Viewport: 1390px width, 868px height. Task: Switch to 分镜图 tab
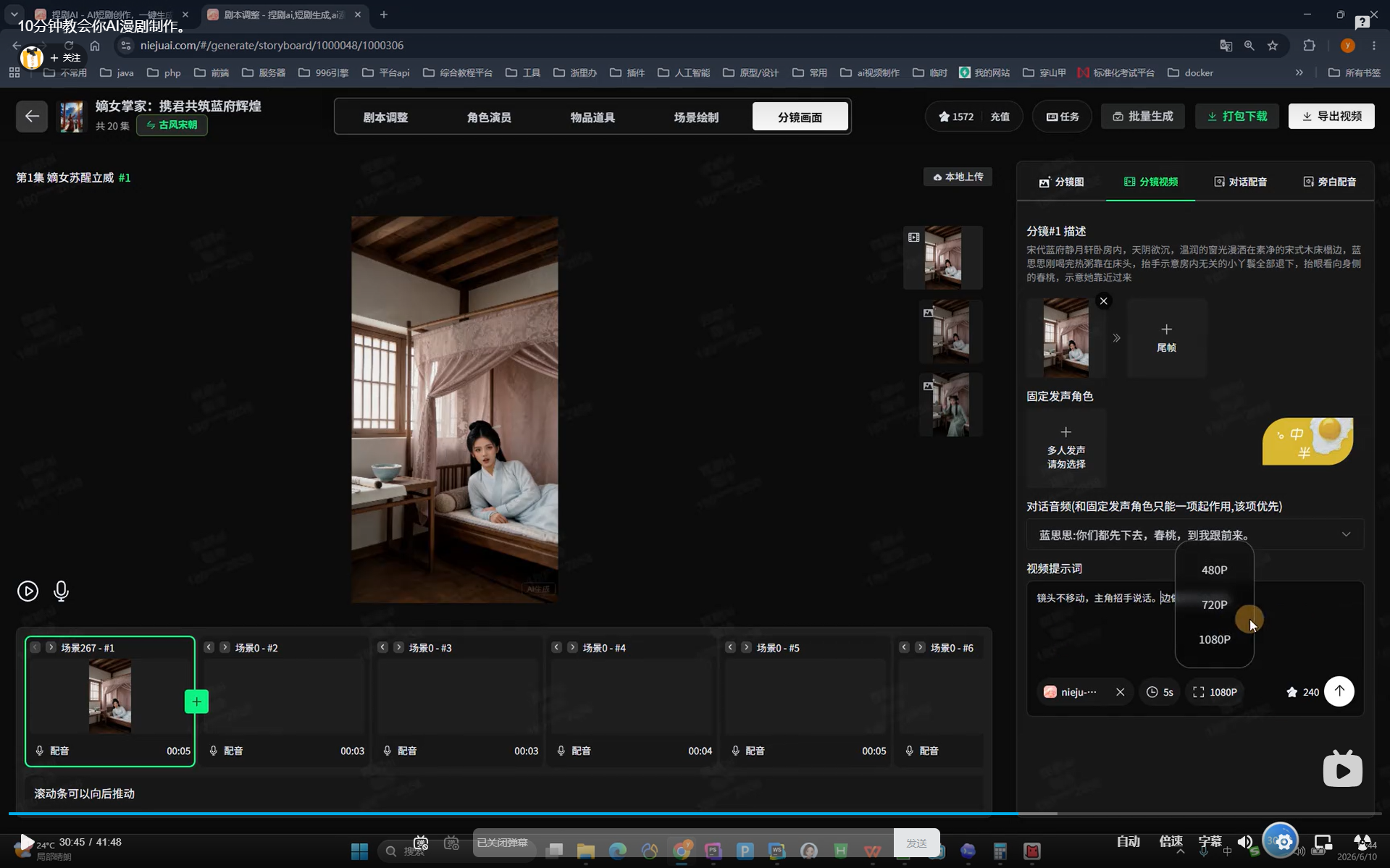[x=1061, y=182]
